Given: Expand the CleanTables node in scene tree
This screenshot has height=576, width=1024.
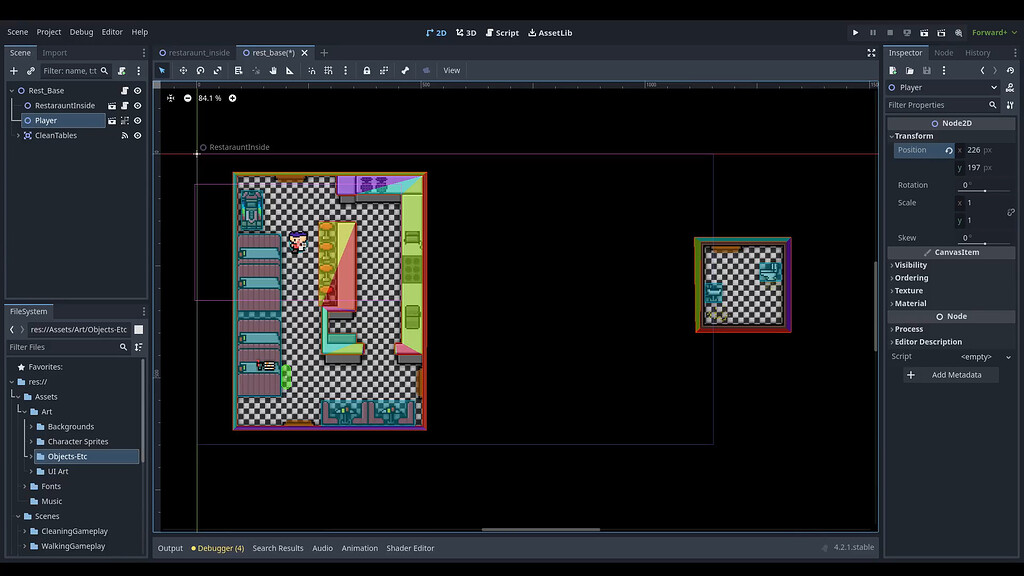Looking at the screenshot, I should point(17,135).
